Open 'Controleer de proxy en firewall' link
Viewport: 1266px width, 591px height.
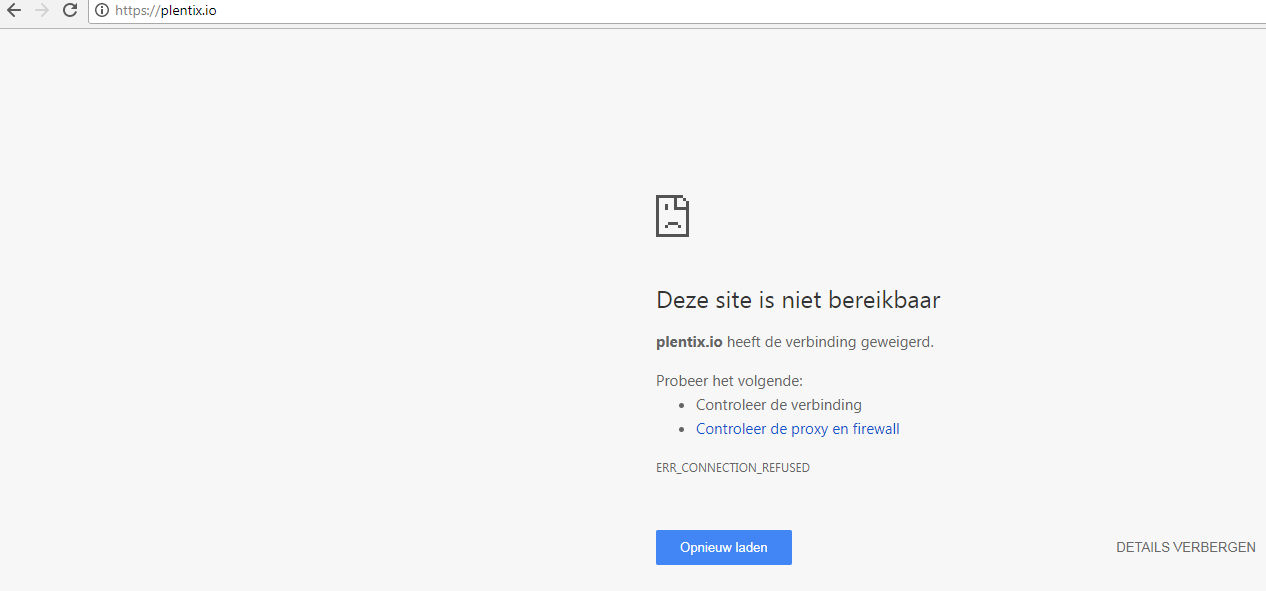(798, 429)
